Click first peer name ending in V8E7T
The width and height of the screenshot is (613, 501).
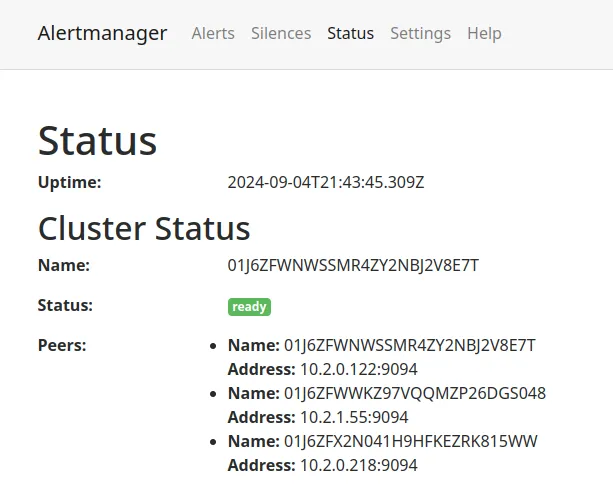pos(410,346)
